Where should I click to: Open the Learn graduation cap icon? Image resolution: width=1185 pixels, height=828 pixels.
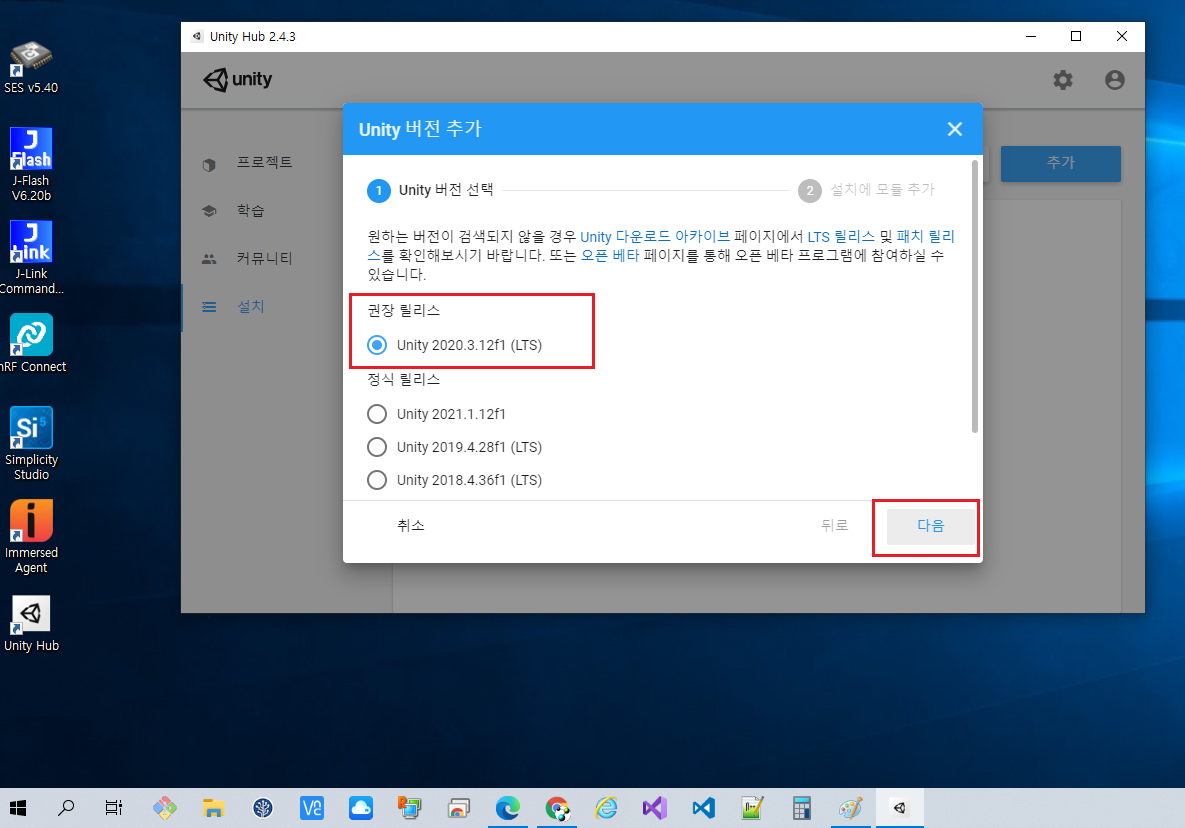coord(209,212)
